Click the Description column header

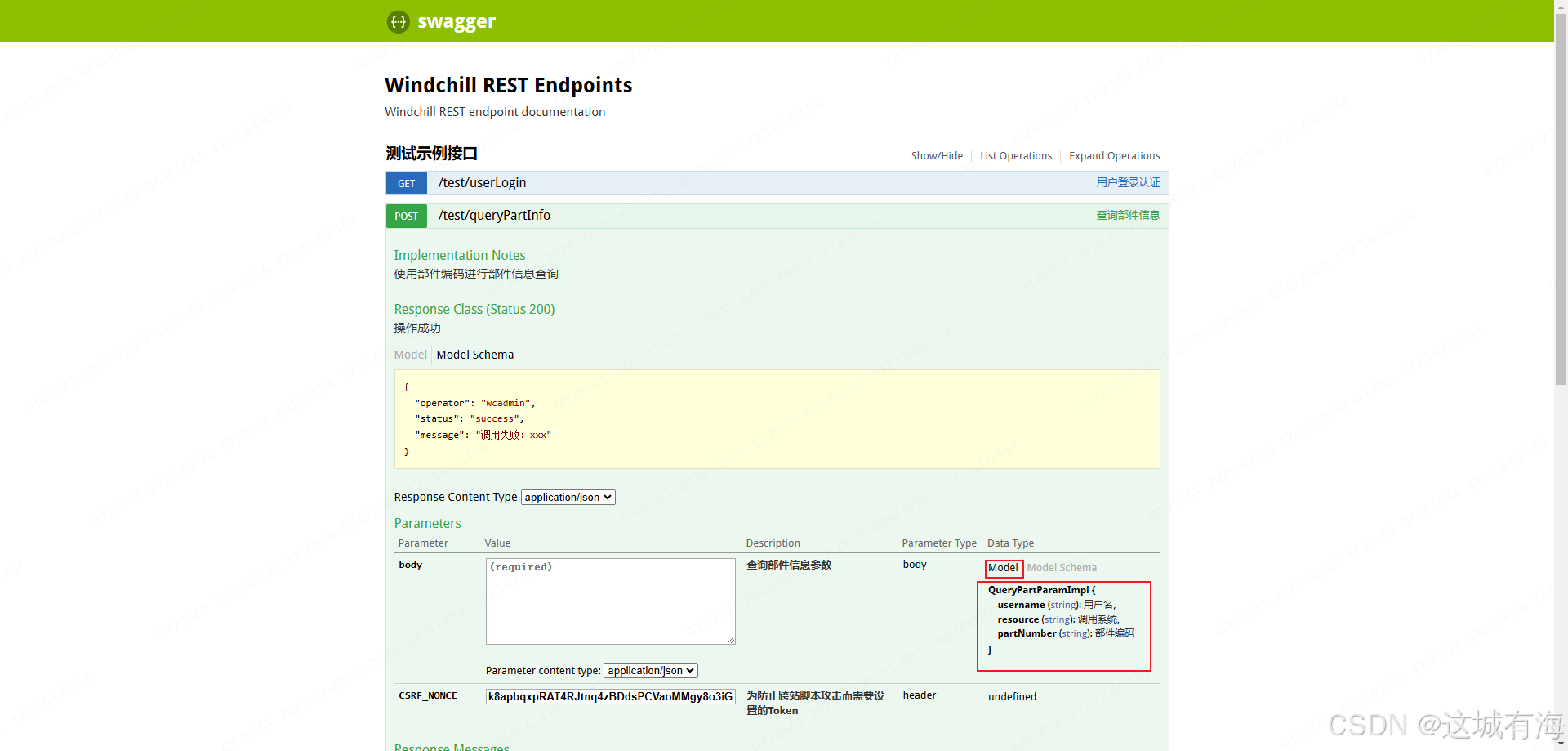773,543
